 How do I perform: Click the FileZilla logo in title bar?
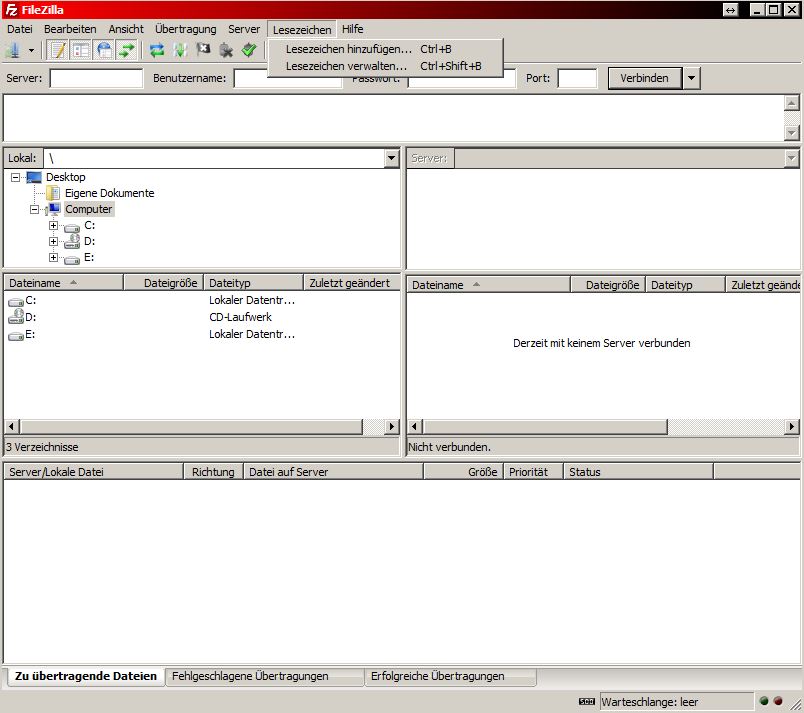(x=11, y=10)
